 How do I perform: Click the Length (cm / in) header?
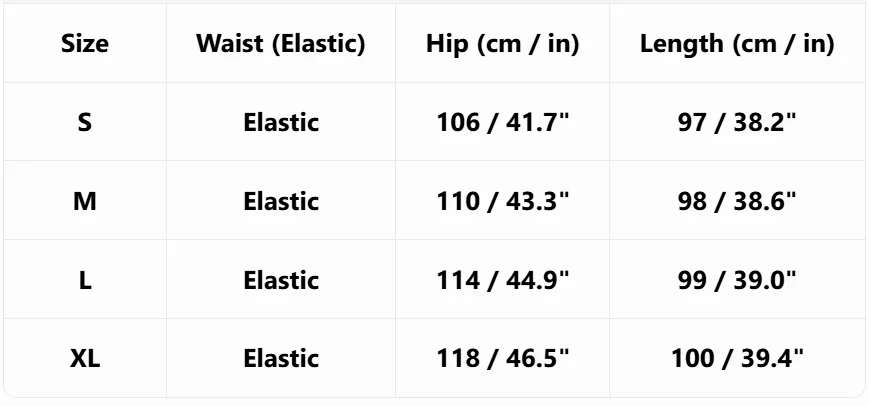point(737,43)
